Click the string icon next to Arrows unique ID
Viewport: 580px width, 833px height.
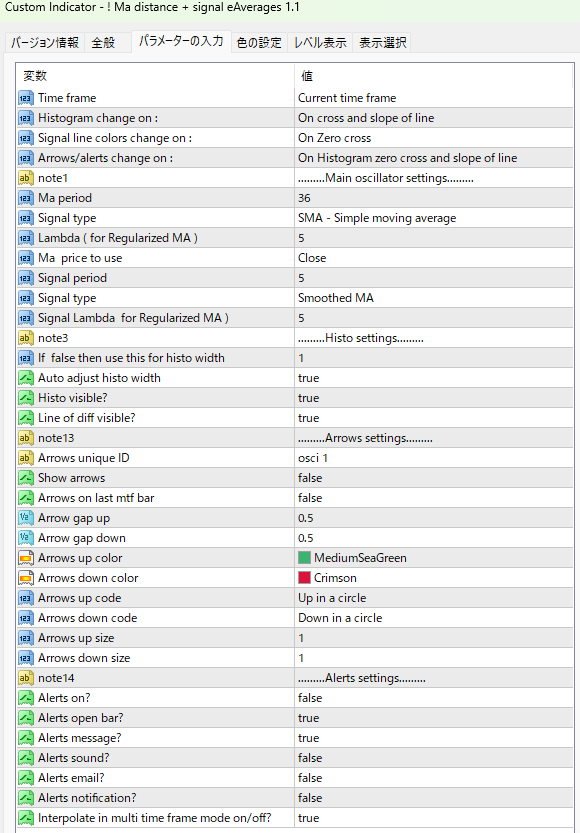pyautogui.click(x=25, y=458)
